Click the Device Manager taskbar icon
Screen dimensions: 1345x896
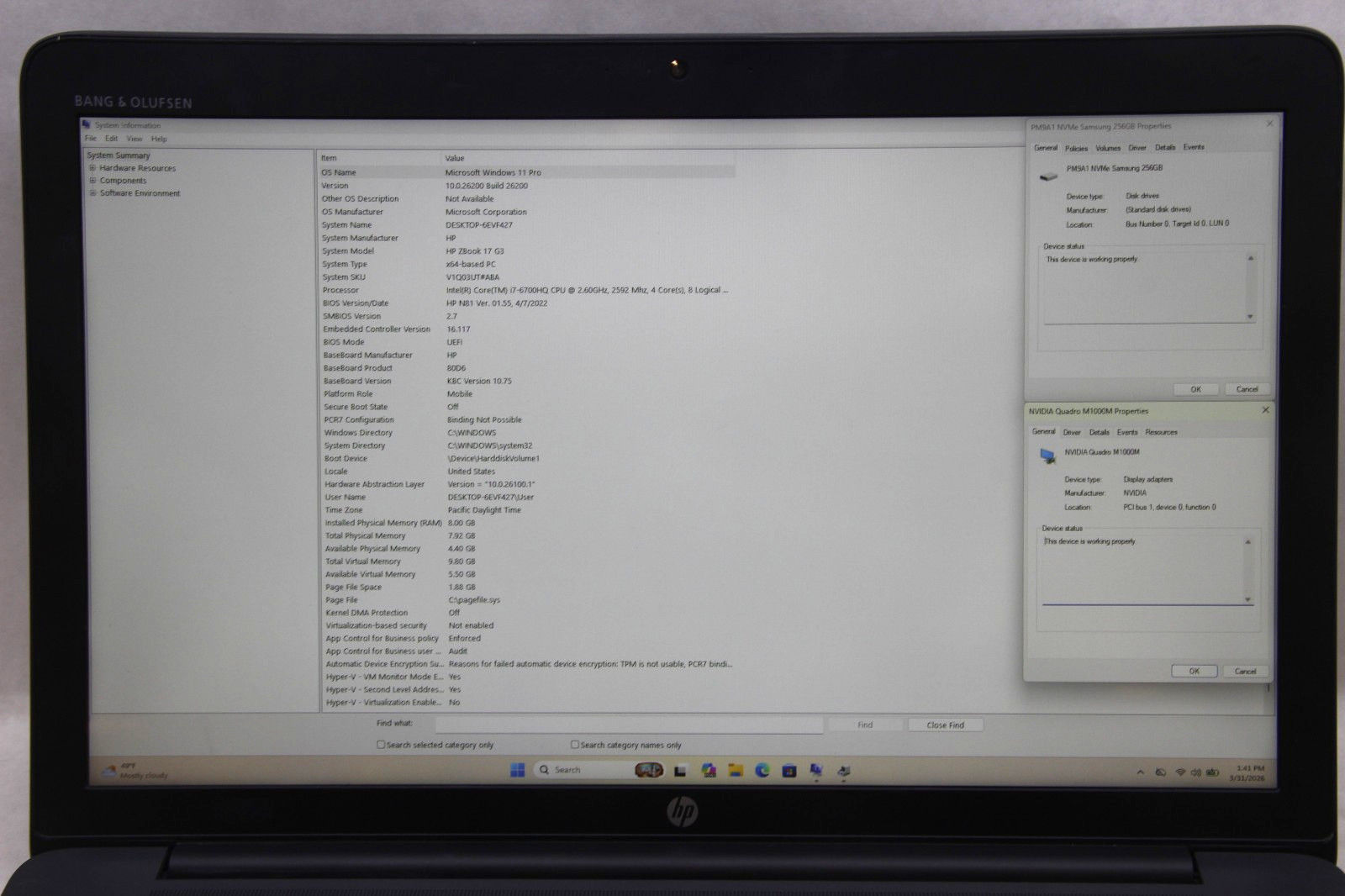[843, 770]
